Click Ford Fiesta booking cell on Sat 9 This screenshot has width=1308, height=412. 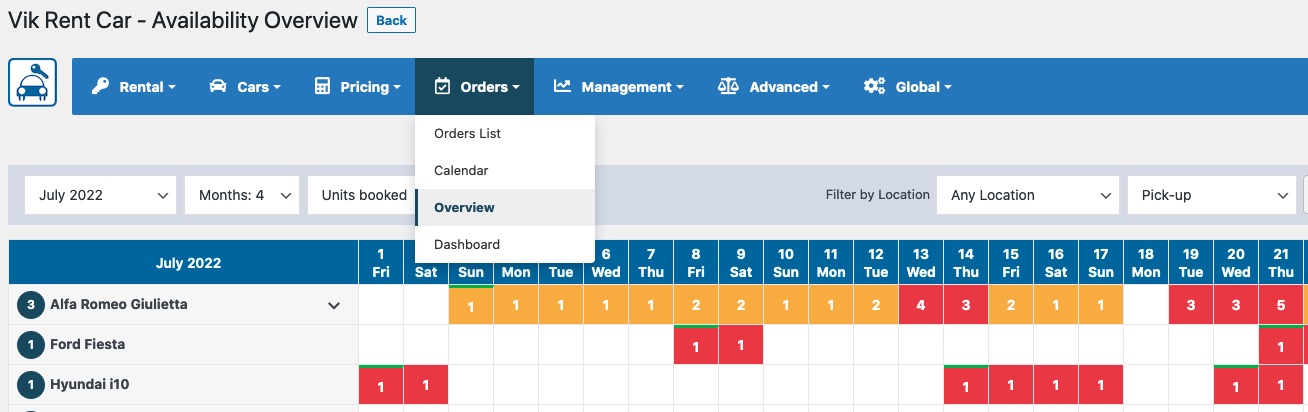point(741,345)
